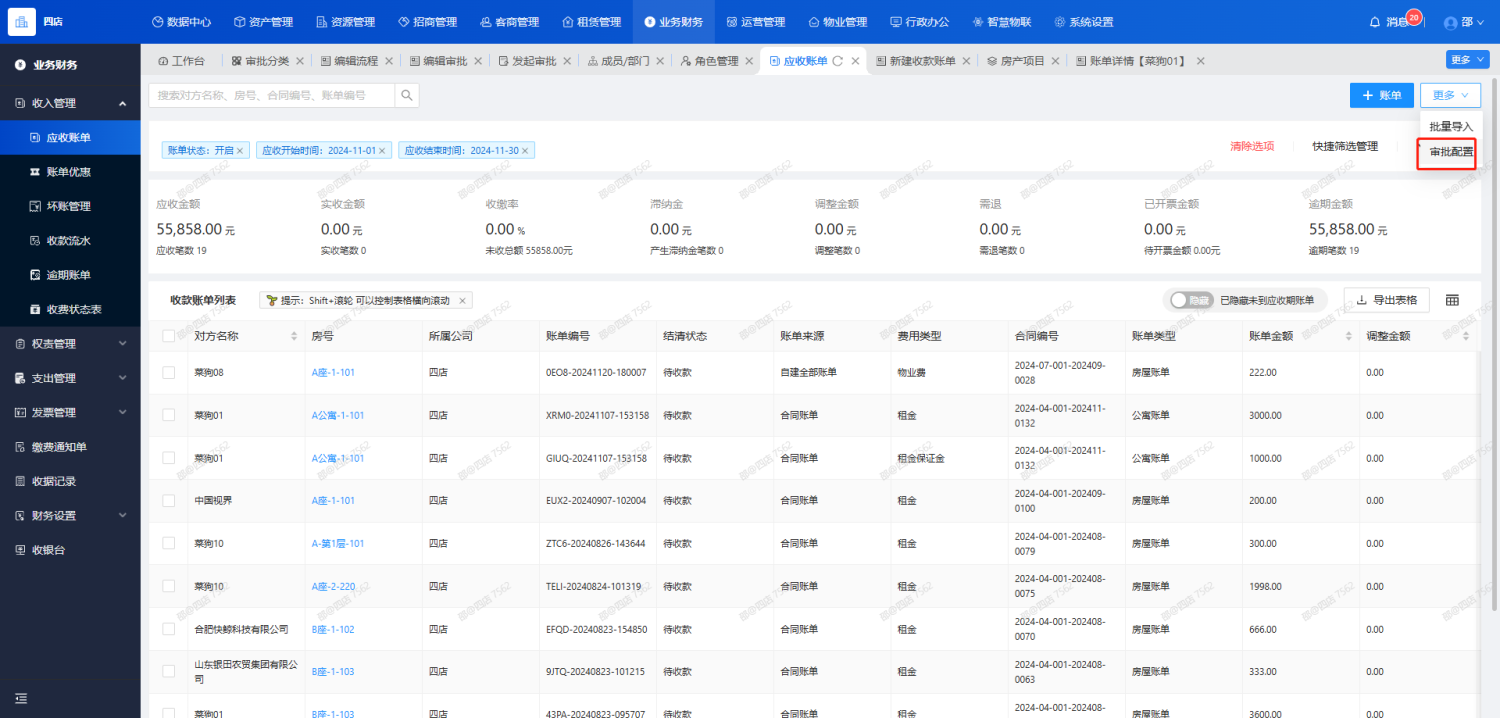1500x718 pixels.
Task: Open 快捷筛选管理
Action: [x=1345, y=146]
